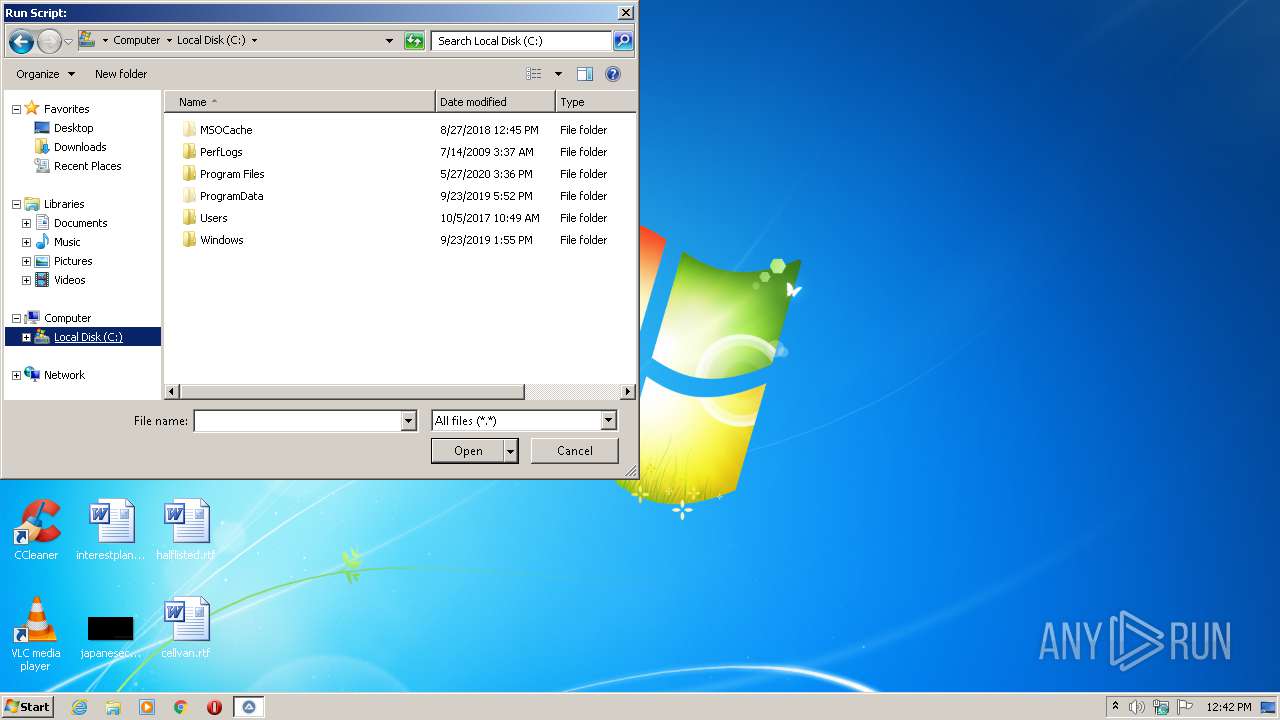Expand the Videos library node
Viewport: 1280px width, 720px height.
point(26,280)
